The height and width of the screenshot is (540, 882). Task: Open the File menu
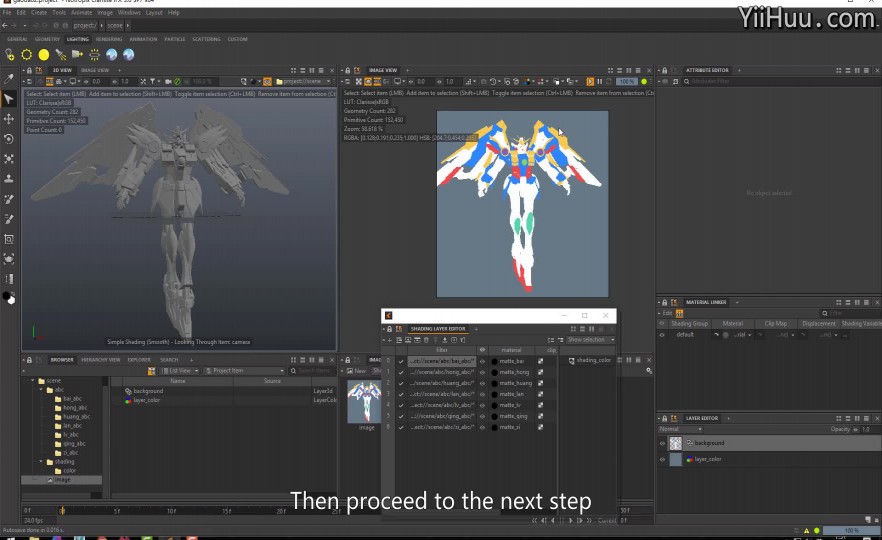[x=7, y=12]
